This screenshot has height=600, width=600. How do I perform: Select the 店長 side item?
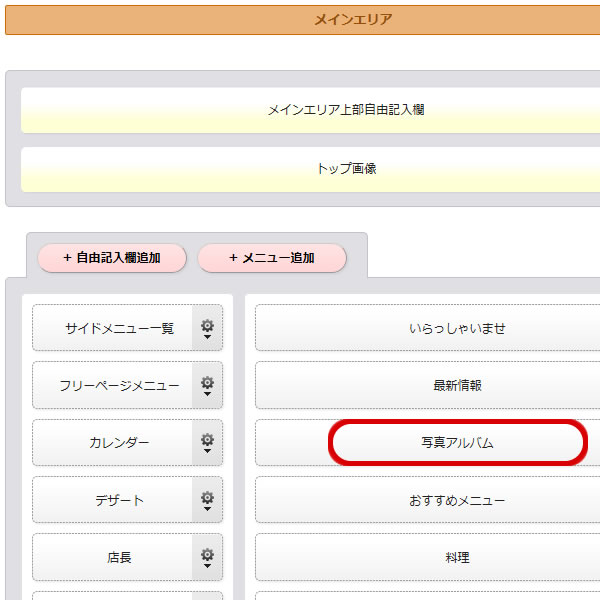pyautogui.click(x=112, y=557)
